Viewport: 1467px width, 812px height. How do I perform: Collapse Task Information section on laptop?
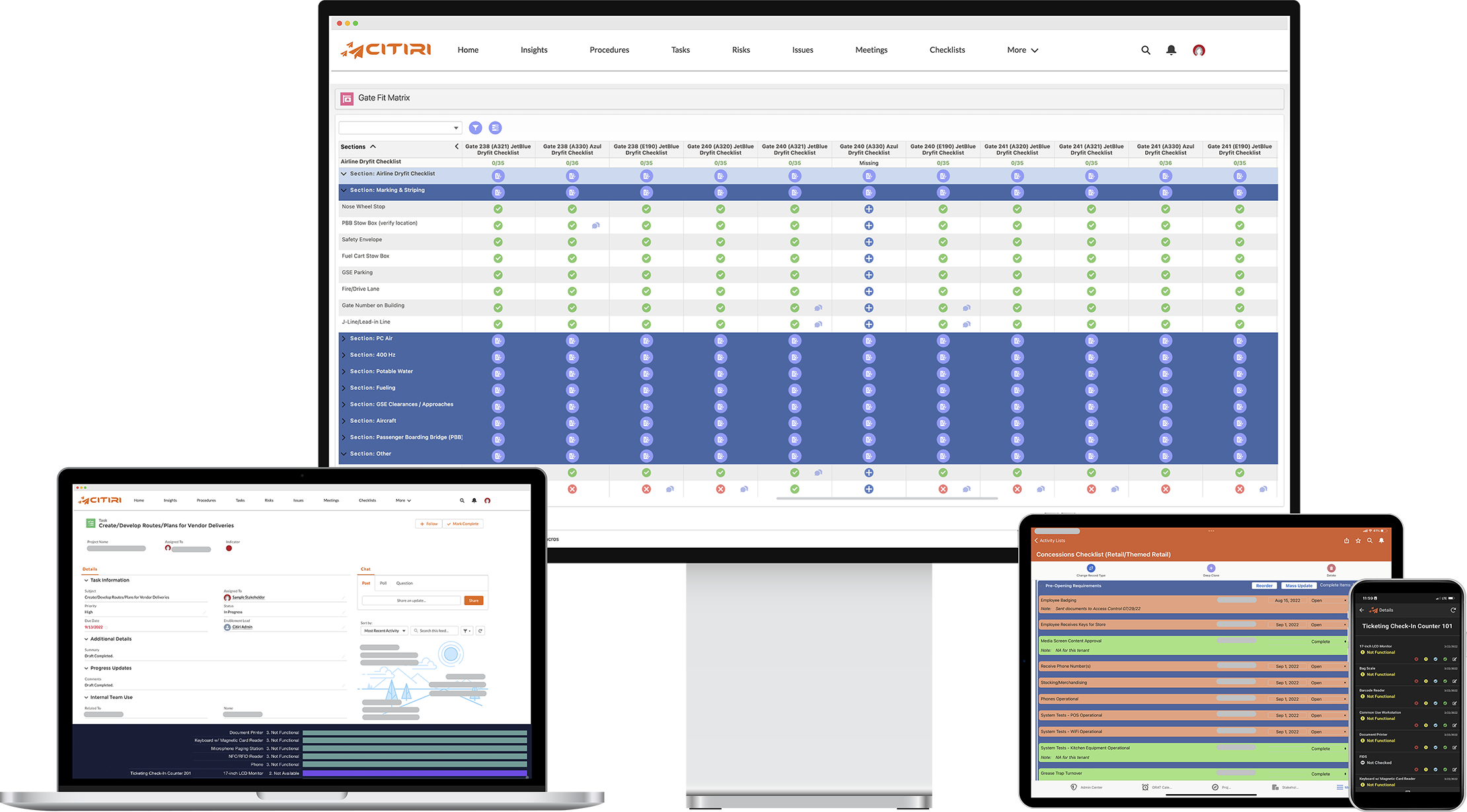point(86,580)
